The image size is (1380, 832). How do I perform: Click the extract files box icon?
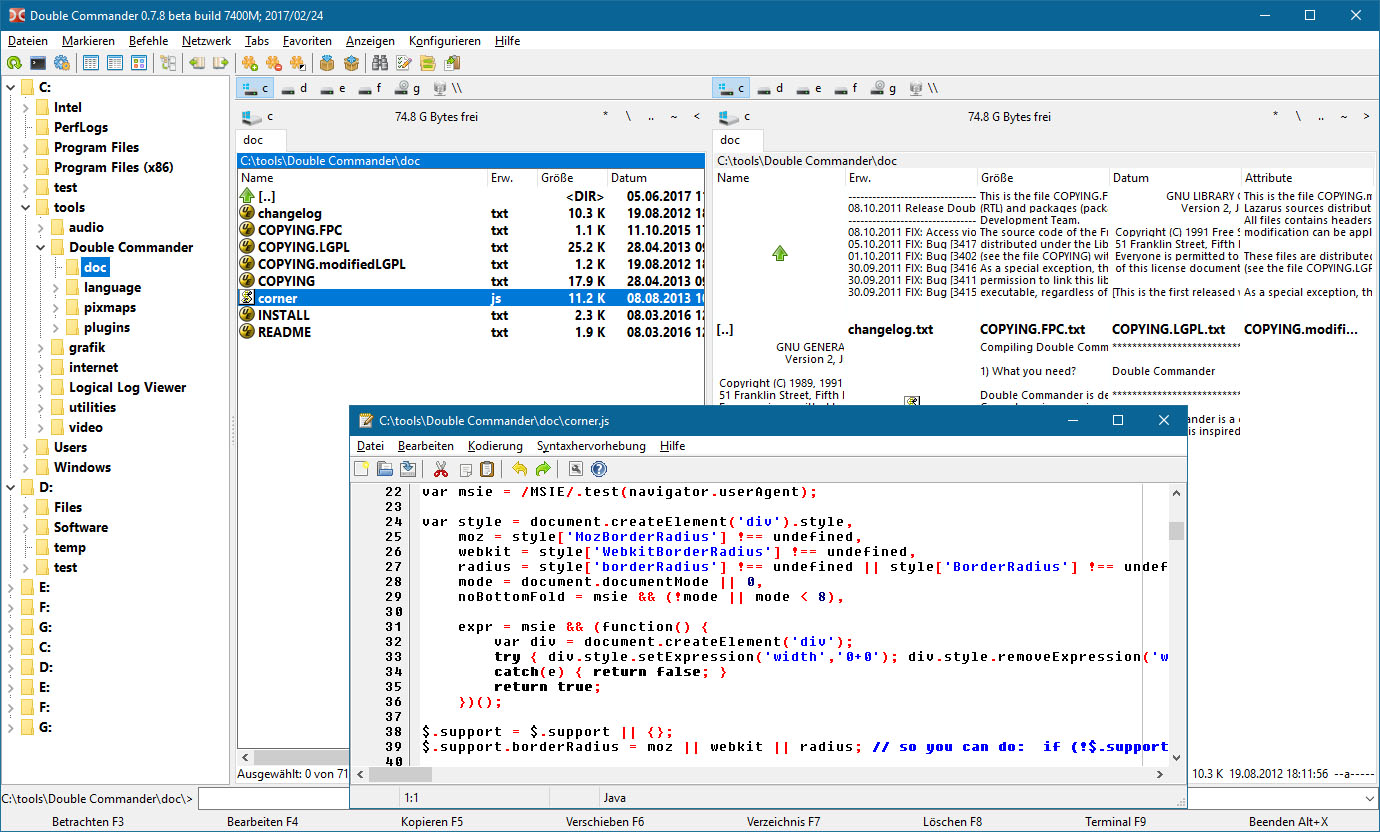(351, 63)
